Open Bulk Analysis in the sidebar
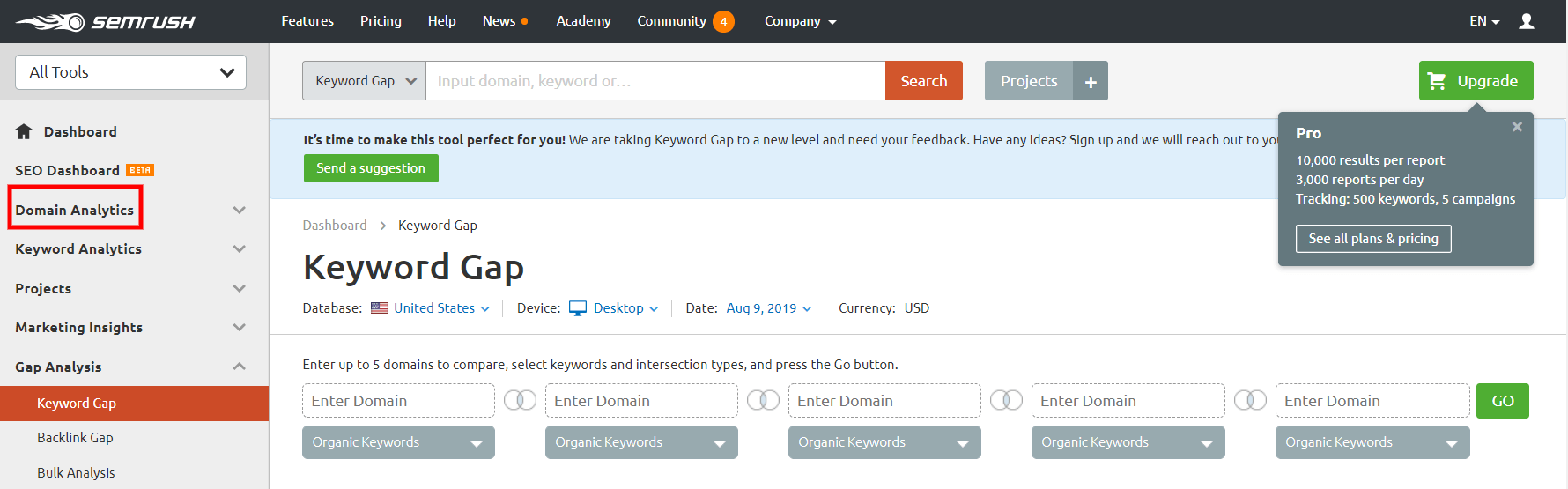The width and height of the screenshot is (1568, 489). (x=76, y=473)
